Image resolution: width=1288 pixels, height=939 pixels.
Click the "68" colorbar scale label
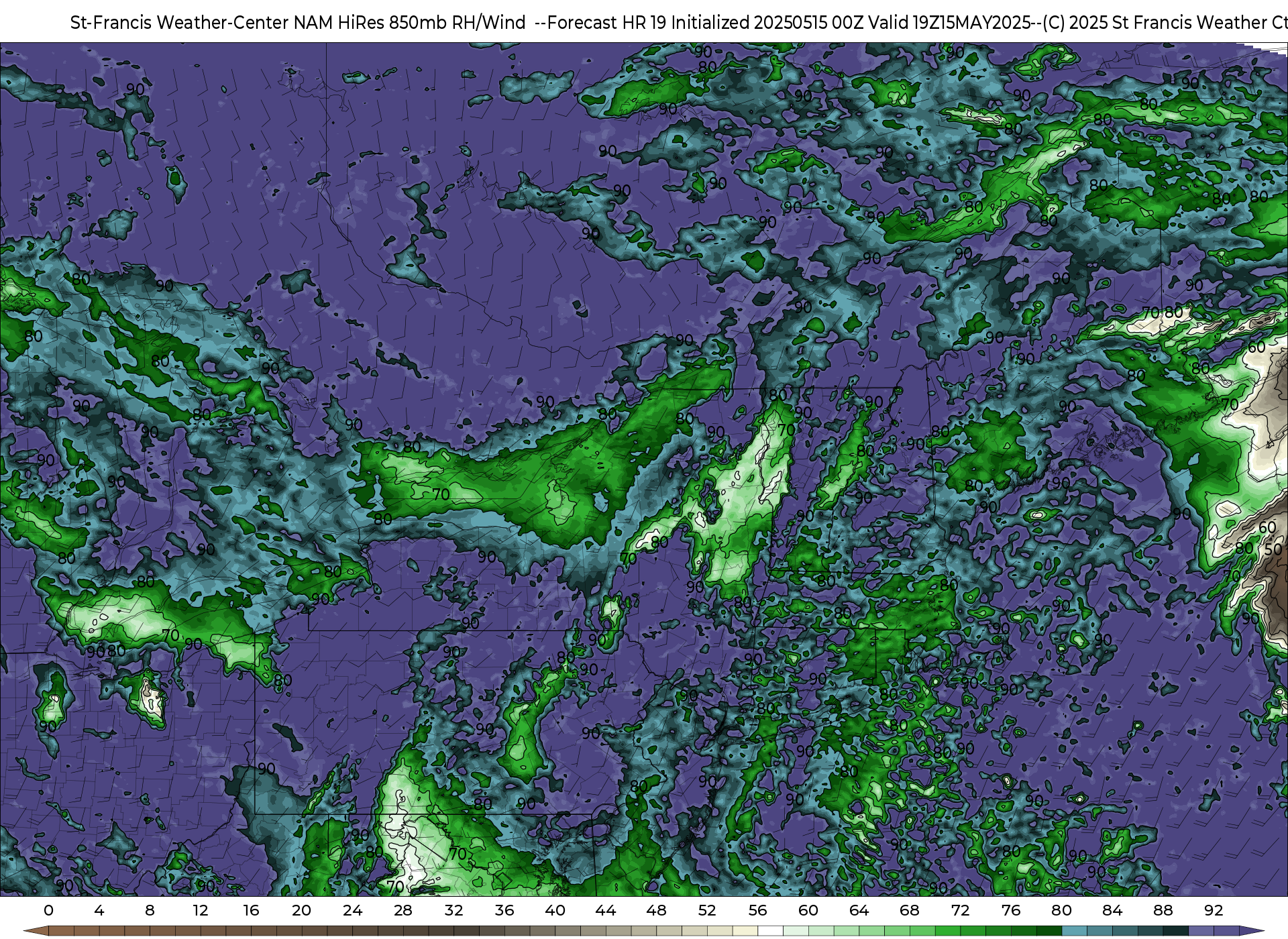tap(910, 910)
